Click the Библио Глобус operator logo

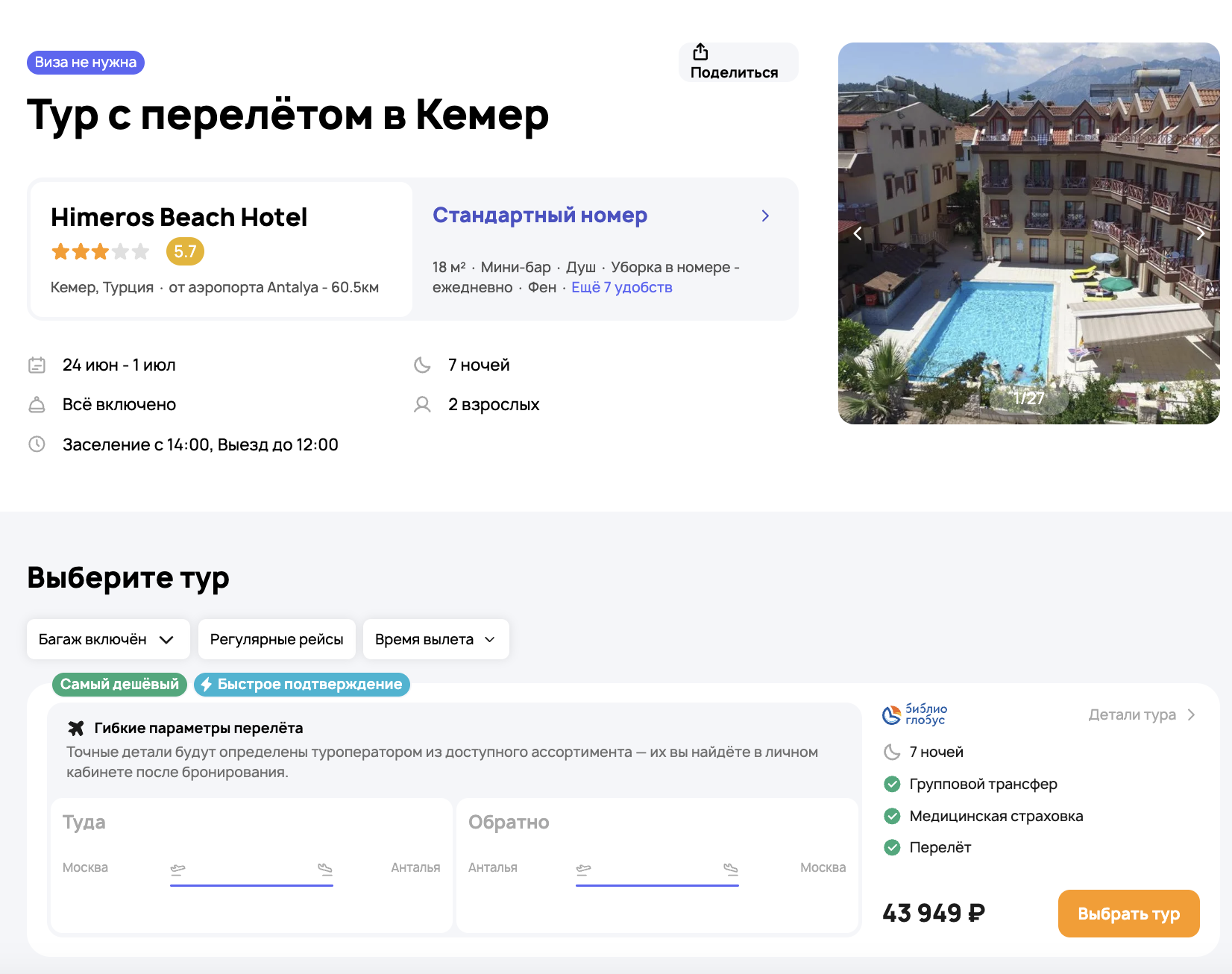[x=915, y=714]
